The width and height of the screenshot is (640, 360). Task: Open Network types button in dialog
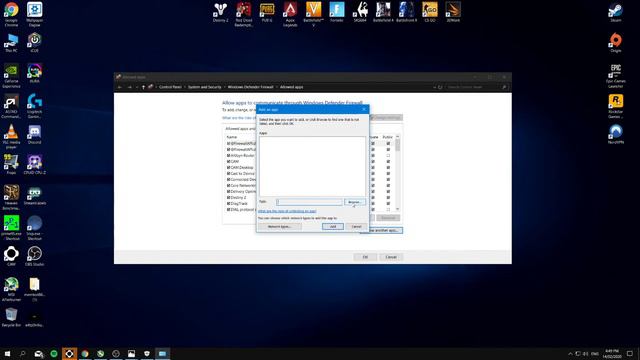click(x=280, y=227)
